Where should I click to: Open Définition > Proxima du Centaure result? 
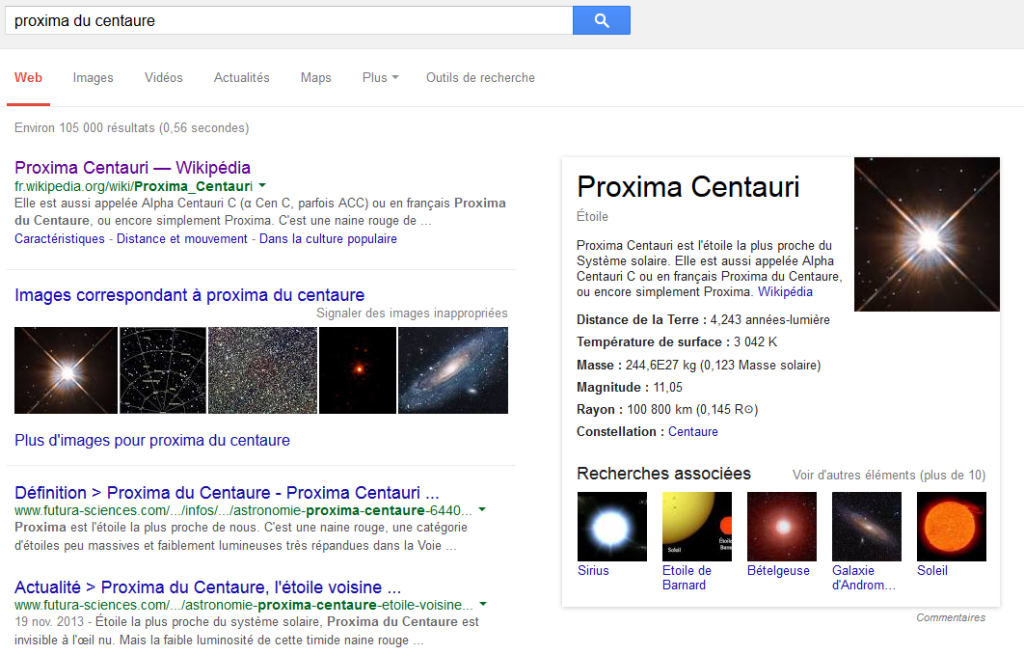227,493
